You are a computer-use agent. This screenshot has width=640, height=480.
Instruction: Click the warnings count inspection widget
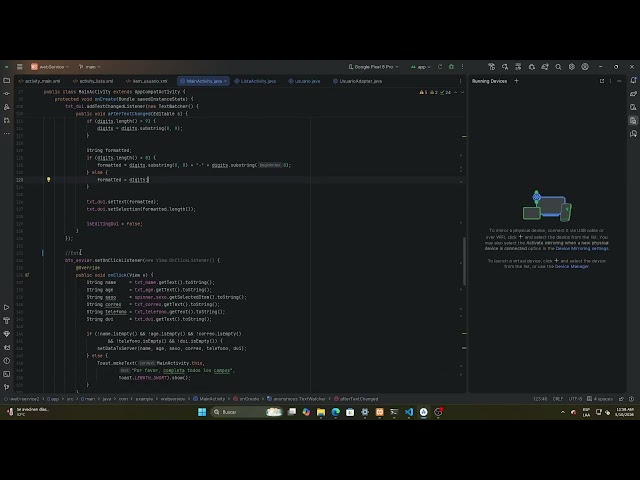coord(435,92)
